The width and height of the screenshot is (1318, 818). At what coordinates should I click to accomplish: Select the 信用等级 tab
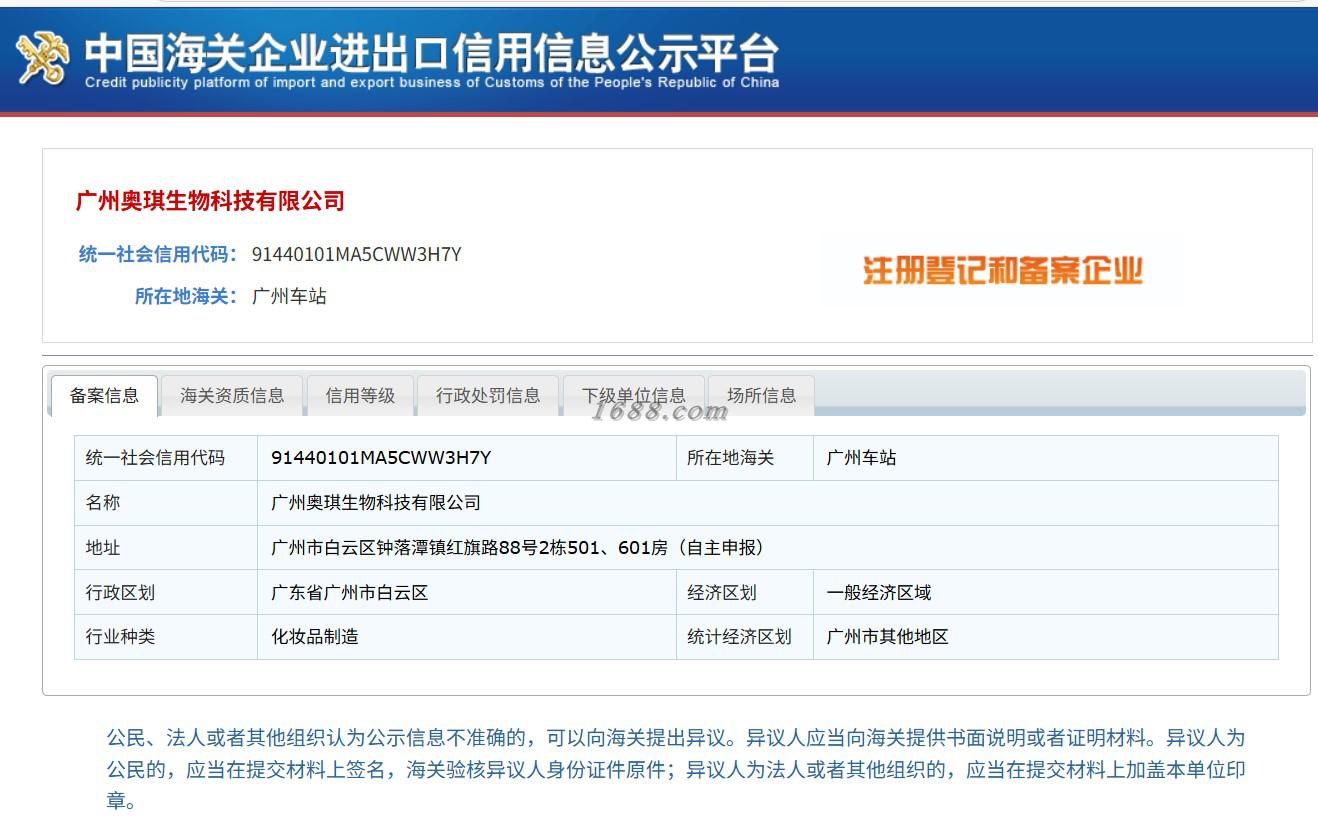click(360, 396)
